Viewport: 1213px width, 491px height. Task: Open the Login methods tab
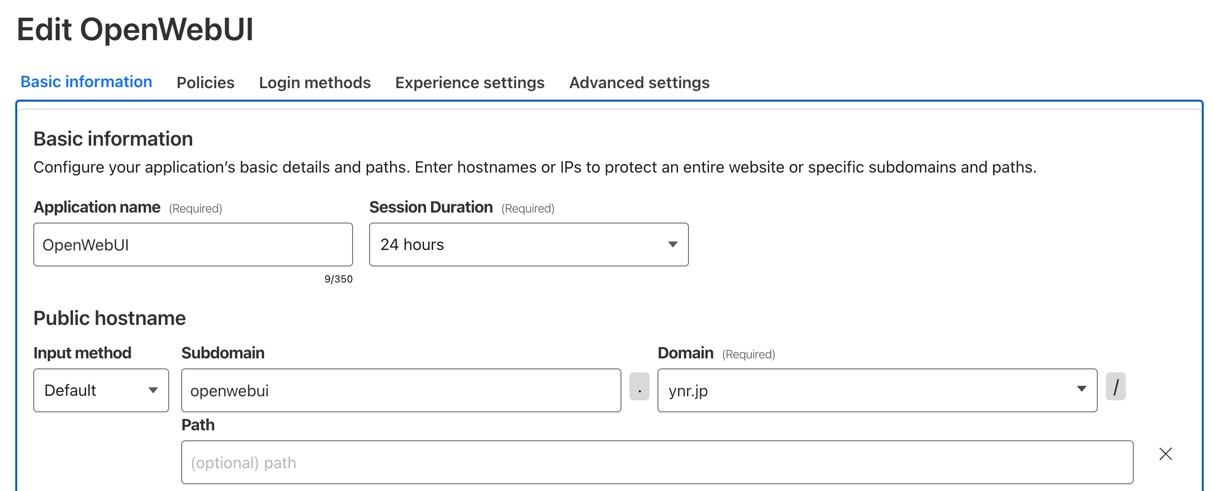[x=314, y=83]
